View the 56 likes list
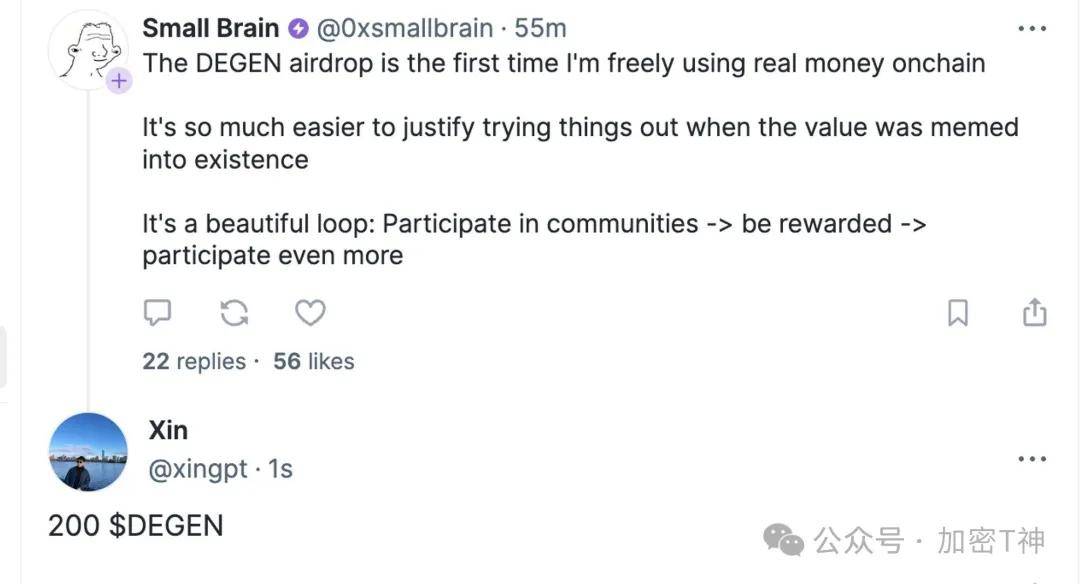 point(313,361)
